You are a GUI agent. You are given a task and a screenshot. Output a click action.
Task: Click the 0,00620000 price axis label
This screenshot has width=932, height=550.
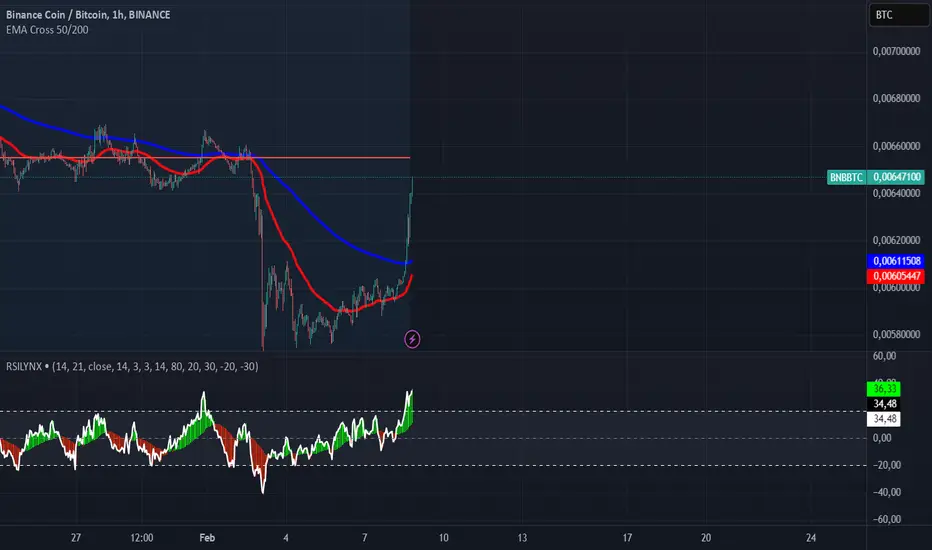[896, 240]
